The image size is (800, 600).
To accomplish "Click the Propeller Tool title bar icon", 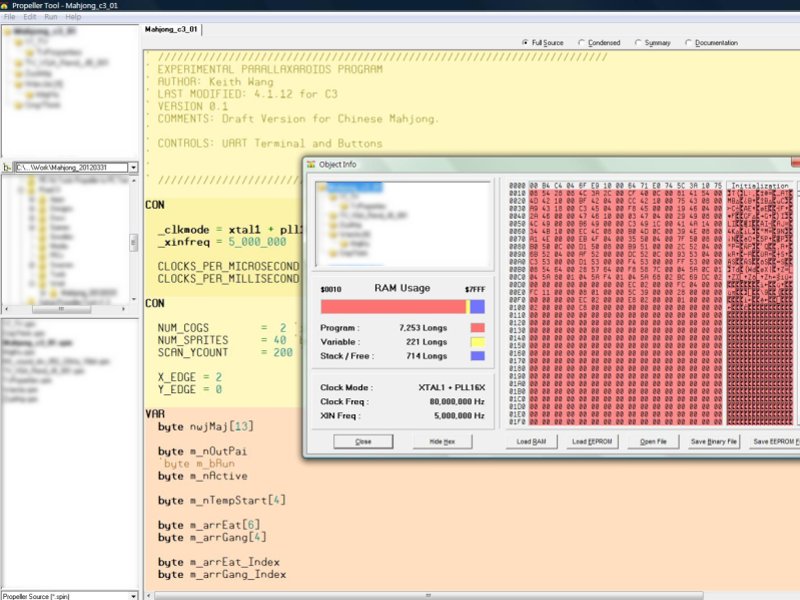I will point(5,6).
